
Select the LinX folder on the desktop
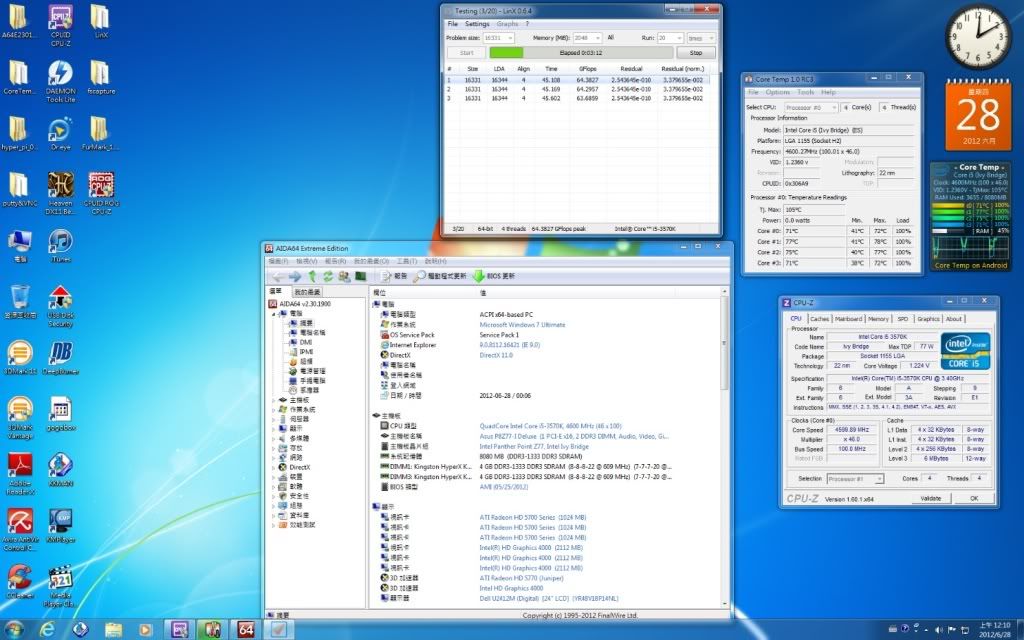click(x=100, y=21)
